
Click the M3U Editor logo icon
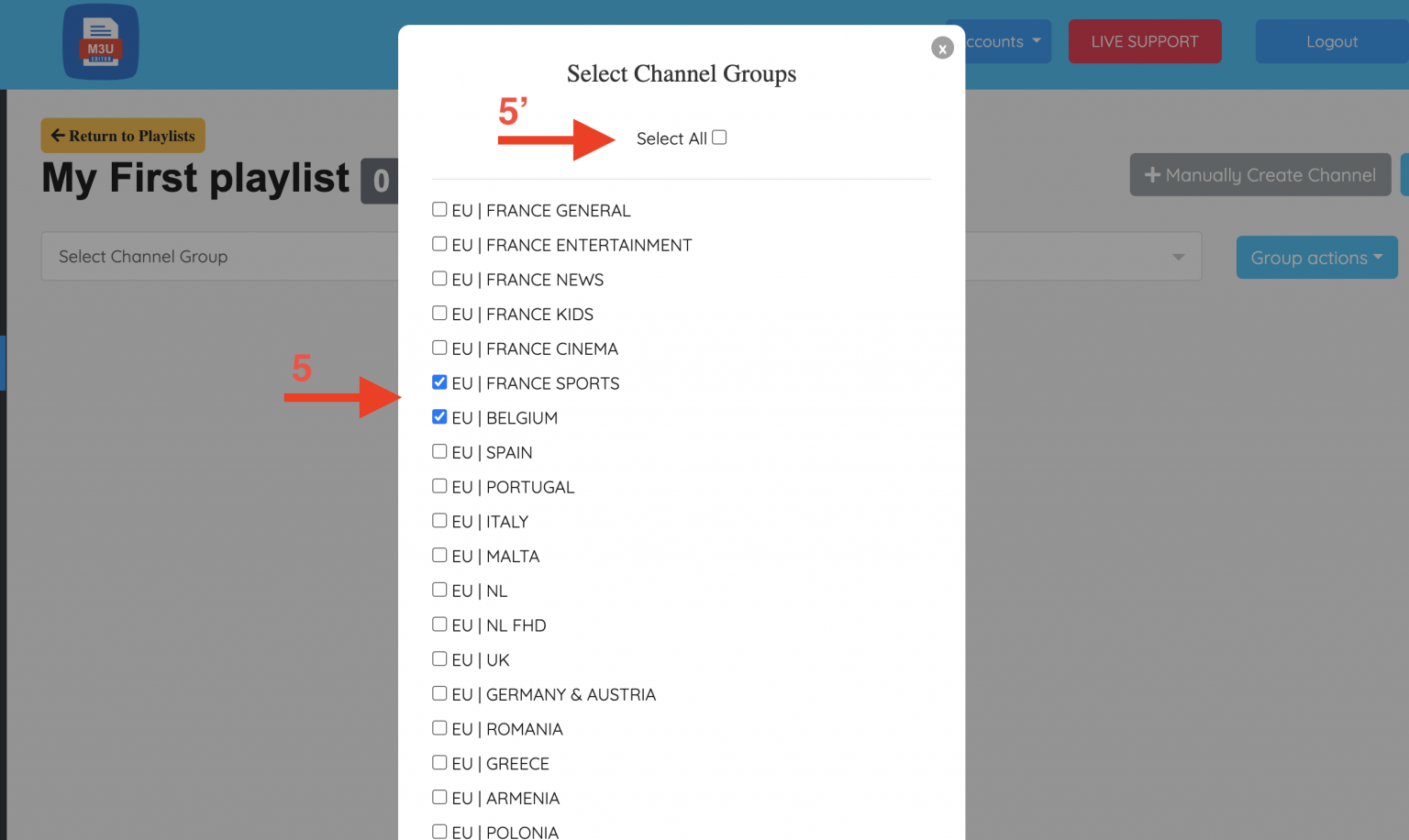coord(101,42)
